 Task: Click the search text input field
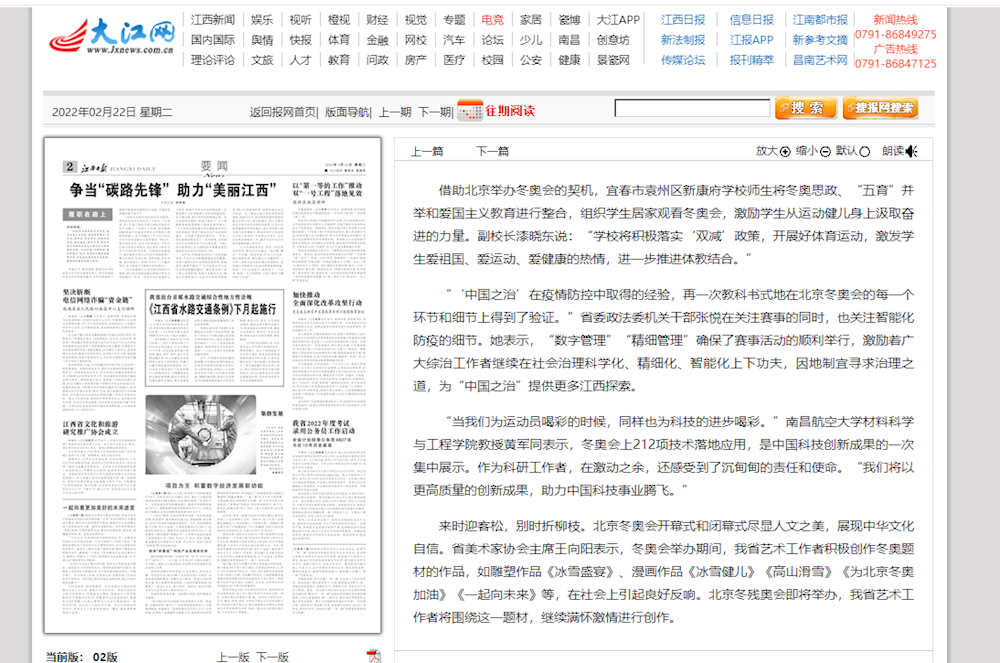(692, 108)
